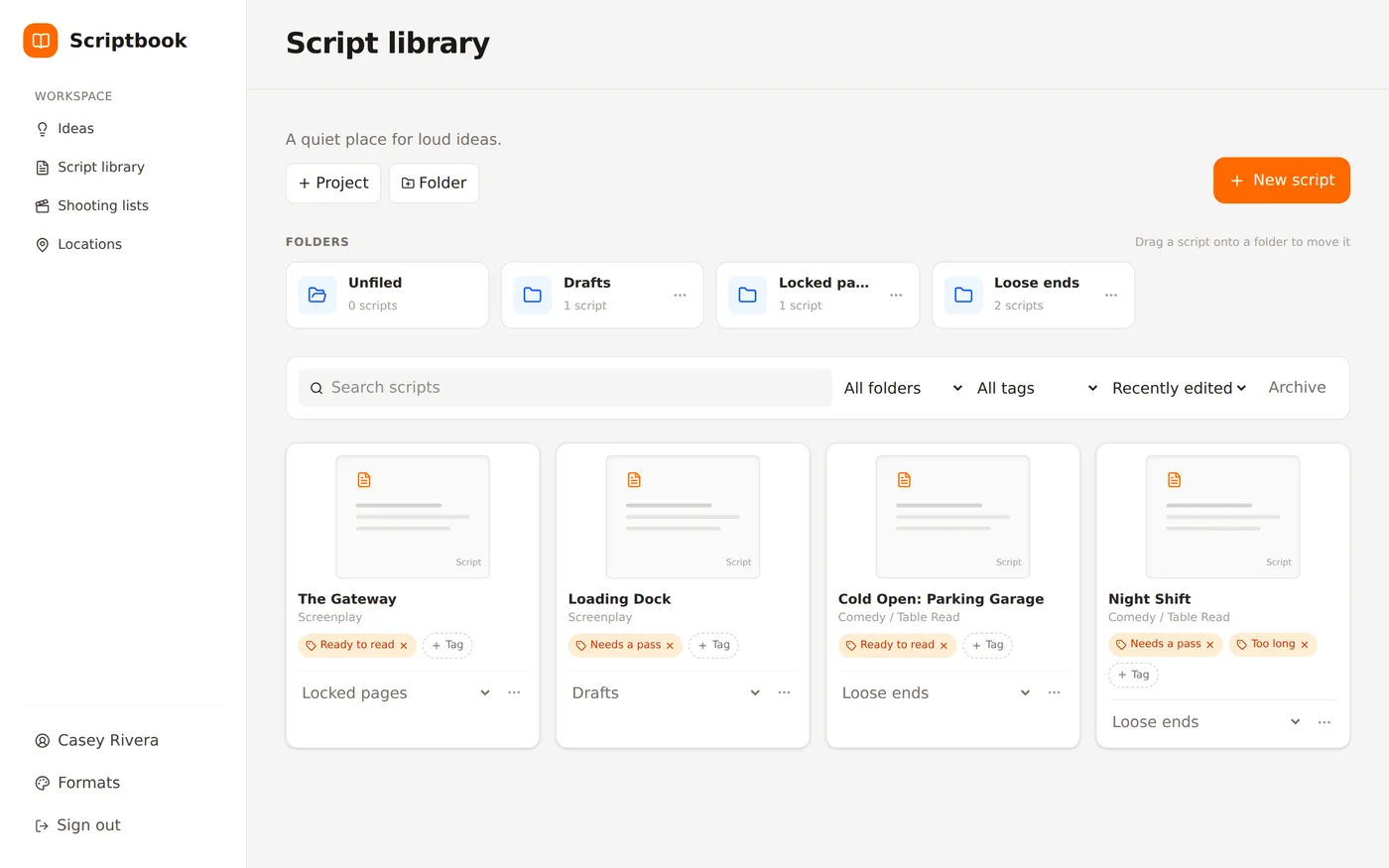Open the Unfiled folder
1389x868 pixels.
click(387, 295)
